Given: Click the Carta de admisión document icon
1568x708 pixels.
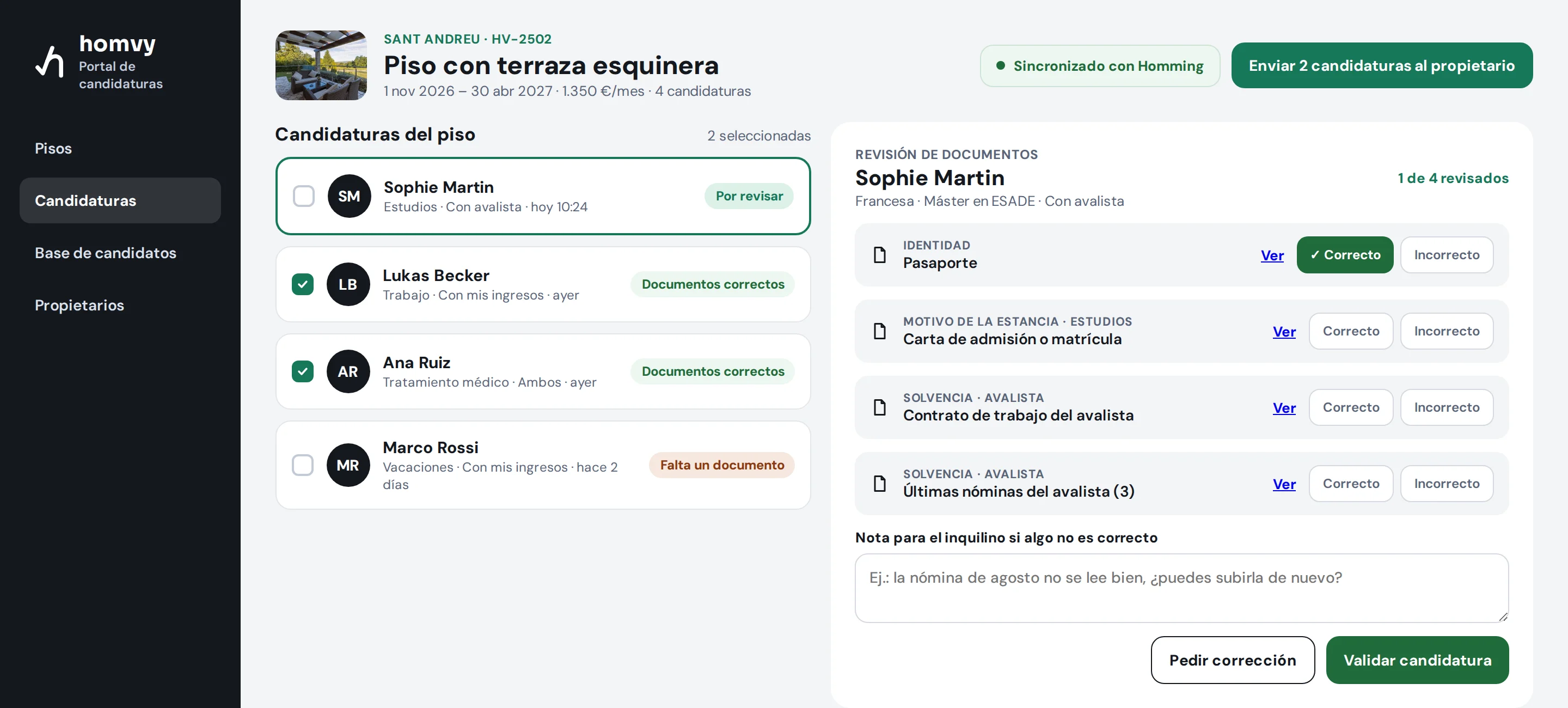Looking at the screenshot, I should (880, 331).
